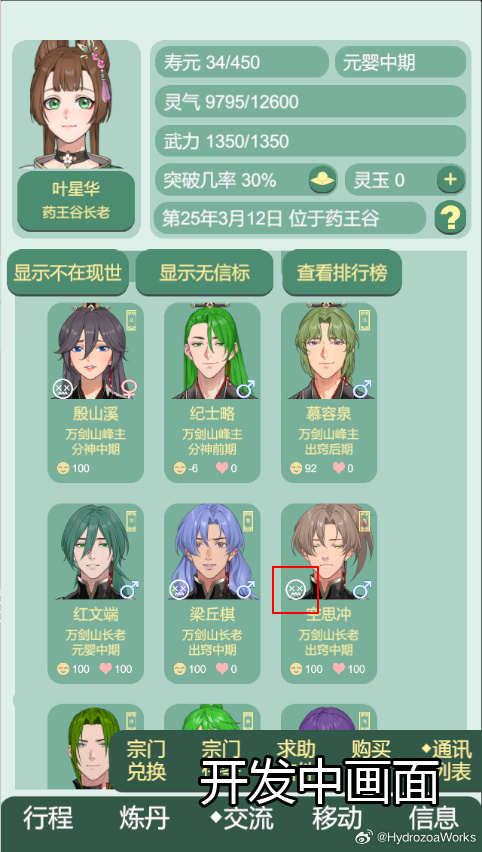Click the female symbol on 殷山溪's card
This screenshot has width=482, height=852.
(129, 389)
